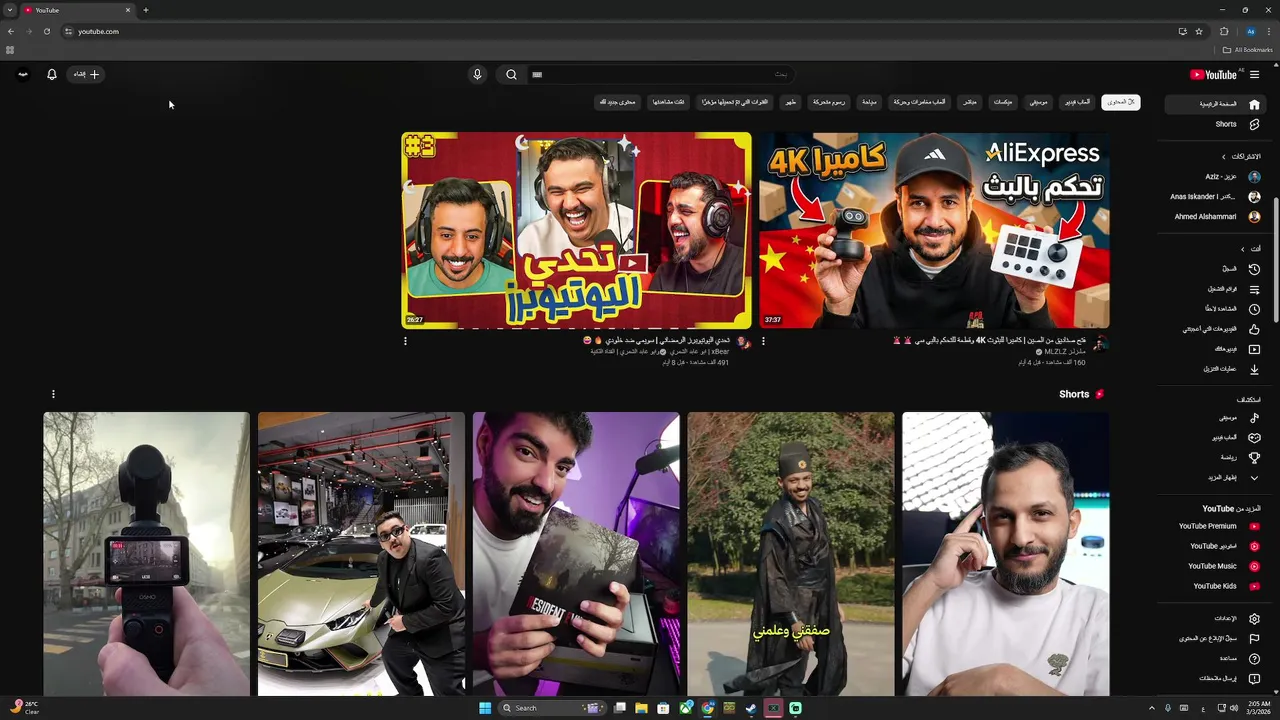1280x720 pixels.
Task: Select the تمّت مشاهدتها (Watched) chip
Action: tap(668, 102)
